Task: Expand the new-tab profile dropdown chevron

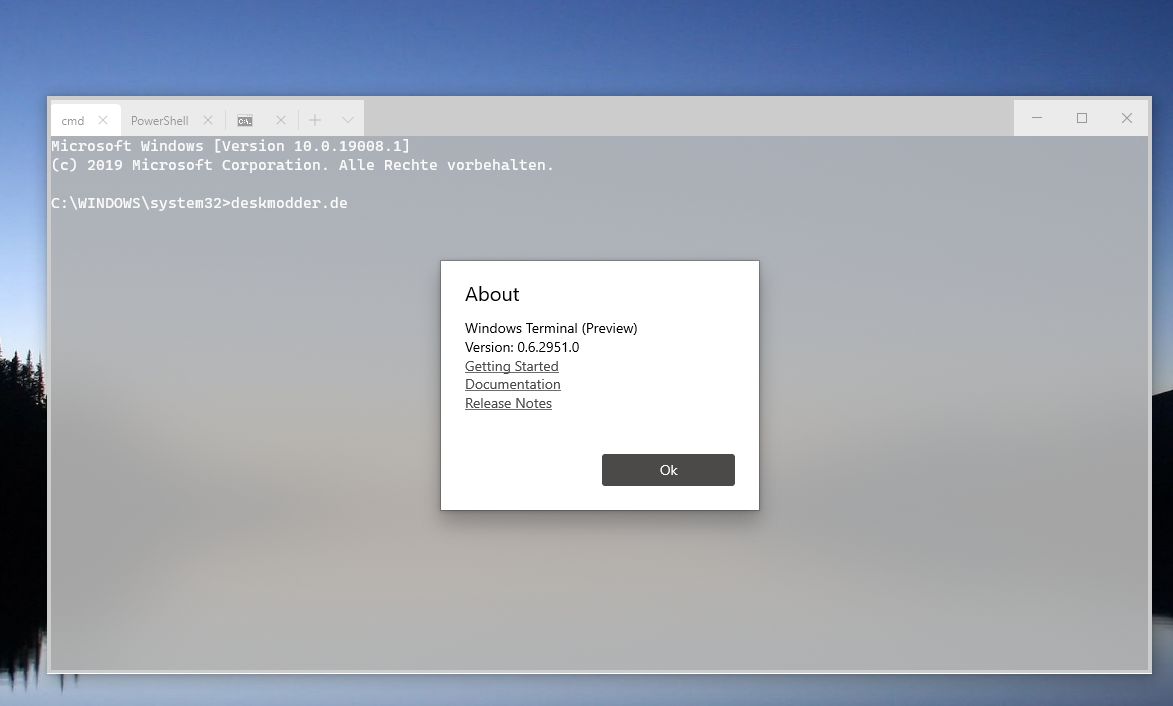Action: (x=348, y=120)
